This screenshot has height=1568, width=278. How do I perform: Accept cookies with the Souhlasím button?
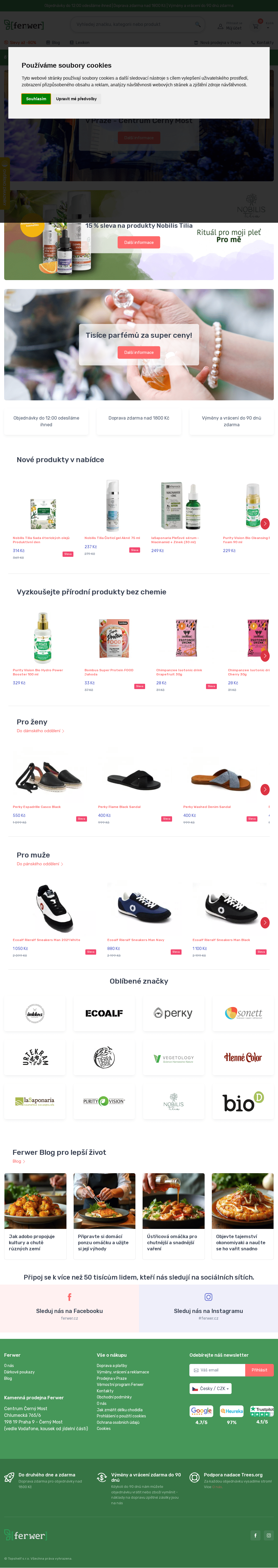coord(36,99)
